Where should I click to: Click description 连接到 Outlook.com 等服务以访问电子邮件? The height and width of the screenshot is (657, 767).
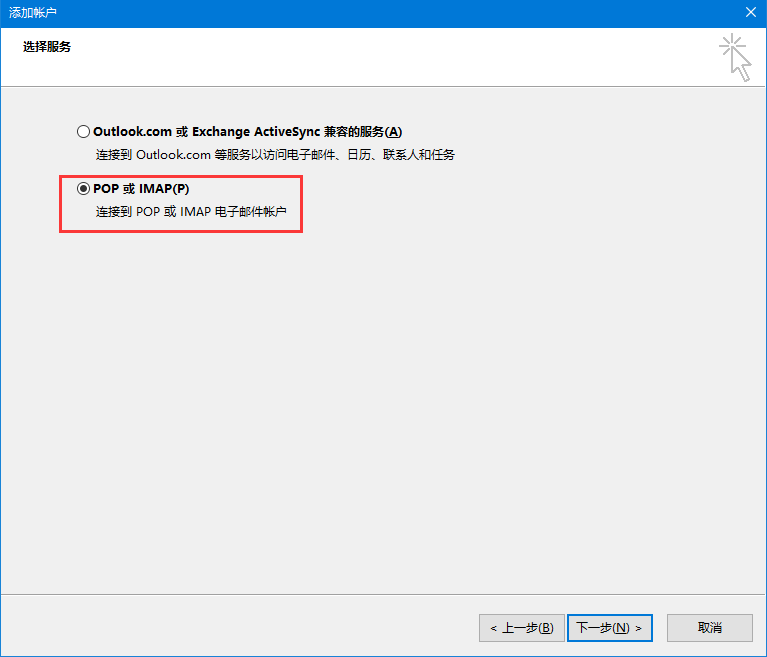pos(275,155)
